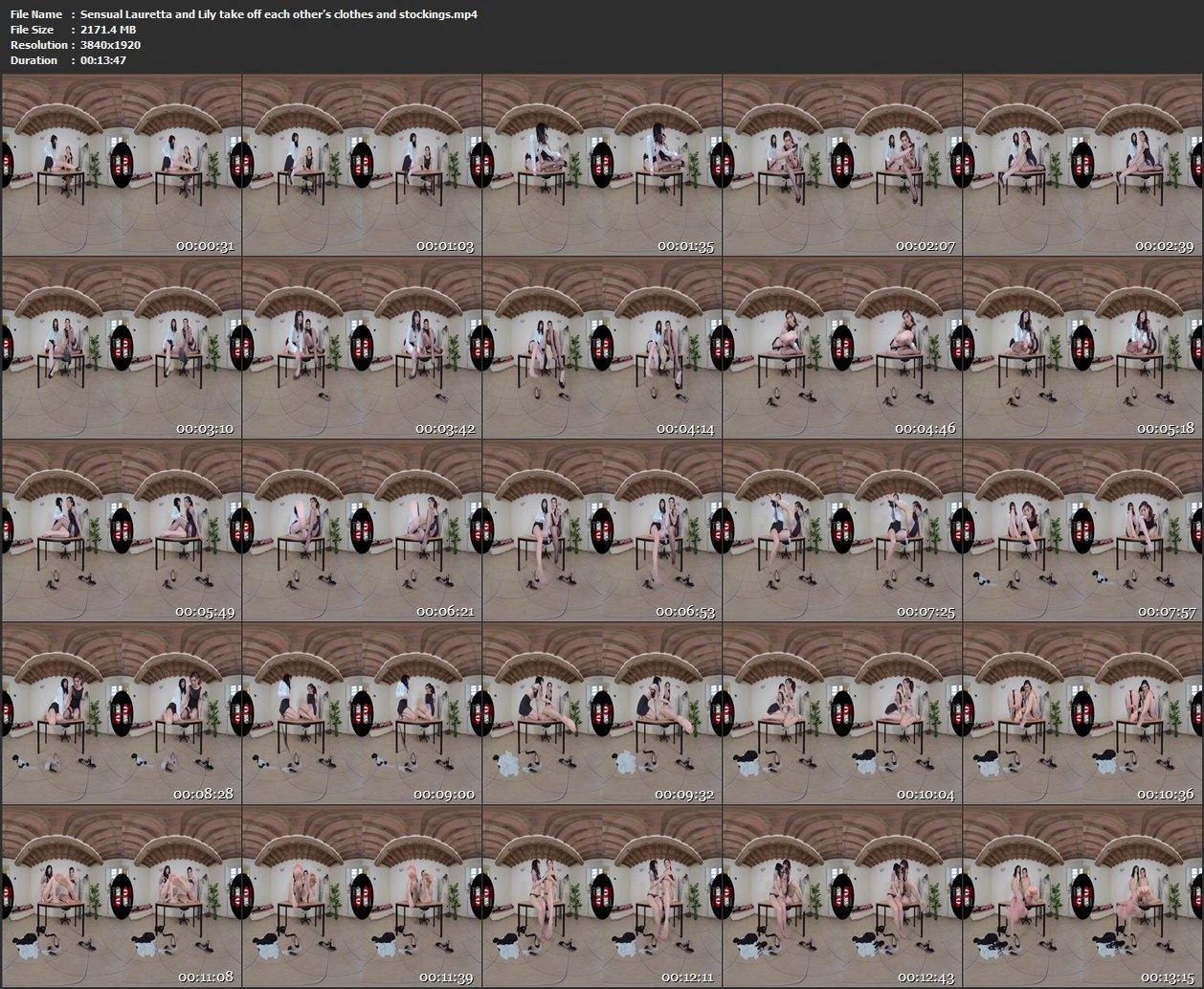
Task: Click the 2171.4 MB file size value
Action: pyautogui.click(x=108, y=30)
